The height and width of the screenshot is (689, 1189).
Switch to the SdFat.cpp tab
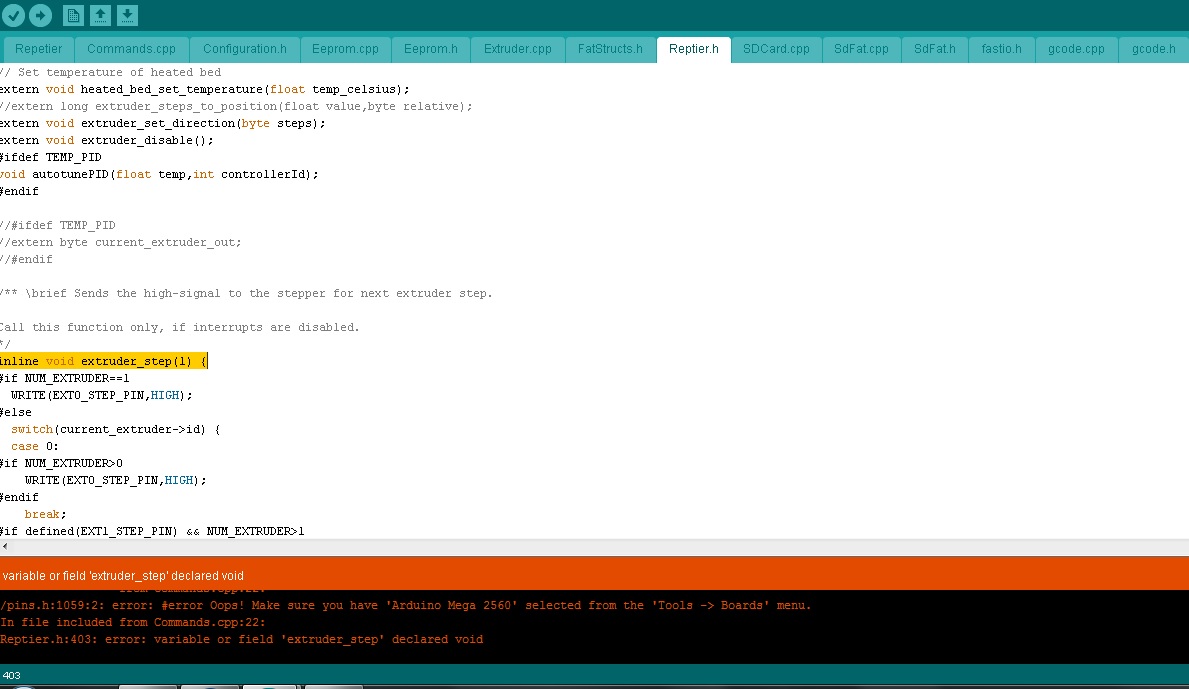point(861,49)
